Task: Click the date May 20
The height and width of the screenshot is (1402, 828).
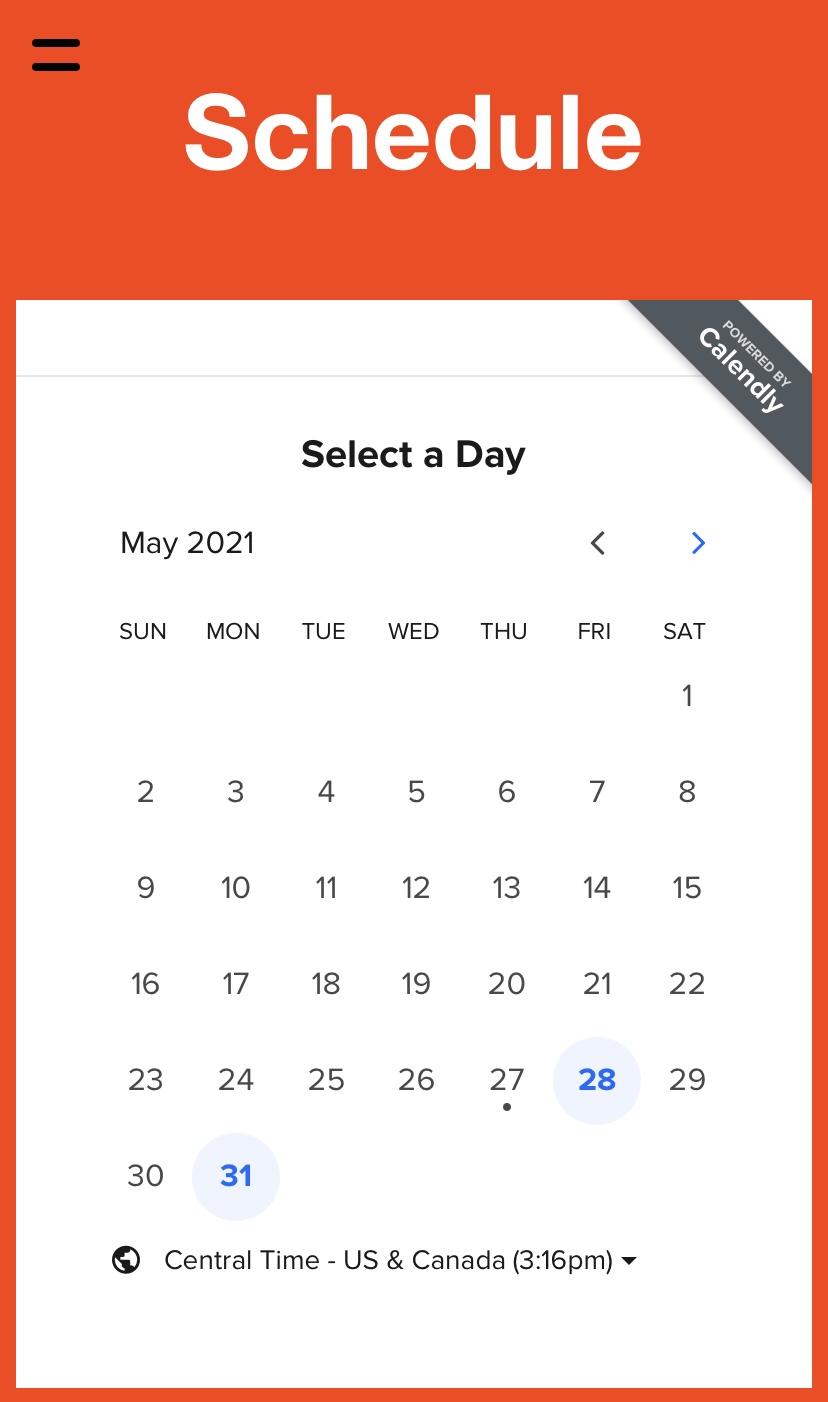Action: (x=507, y=984)
